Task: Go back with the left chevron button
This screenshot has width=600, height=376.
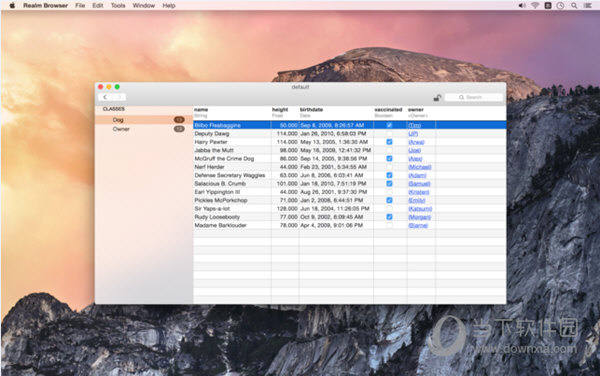Action: coord(105,97)
